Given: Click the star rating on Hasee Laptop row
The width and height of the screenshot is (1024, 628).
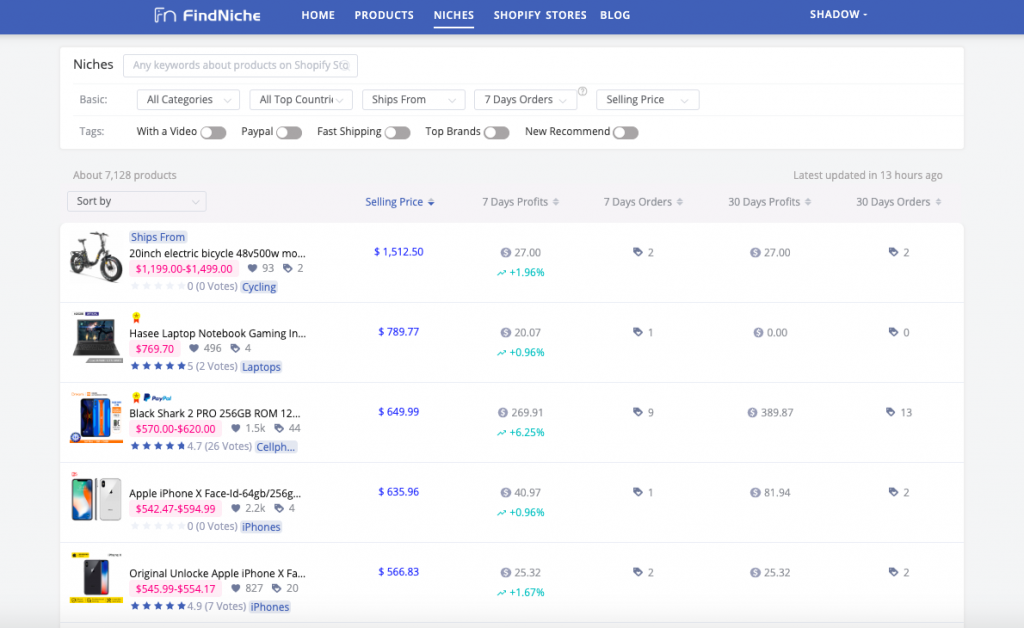Looking at the screenshot, I should (x=158, y=366).
